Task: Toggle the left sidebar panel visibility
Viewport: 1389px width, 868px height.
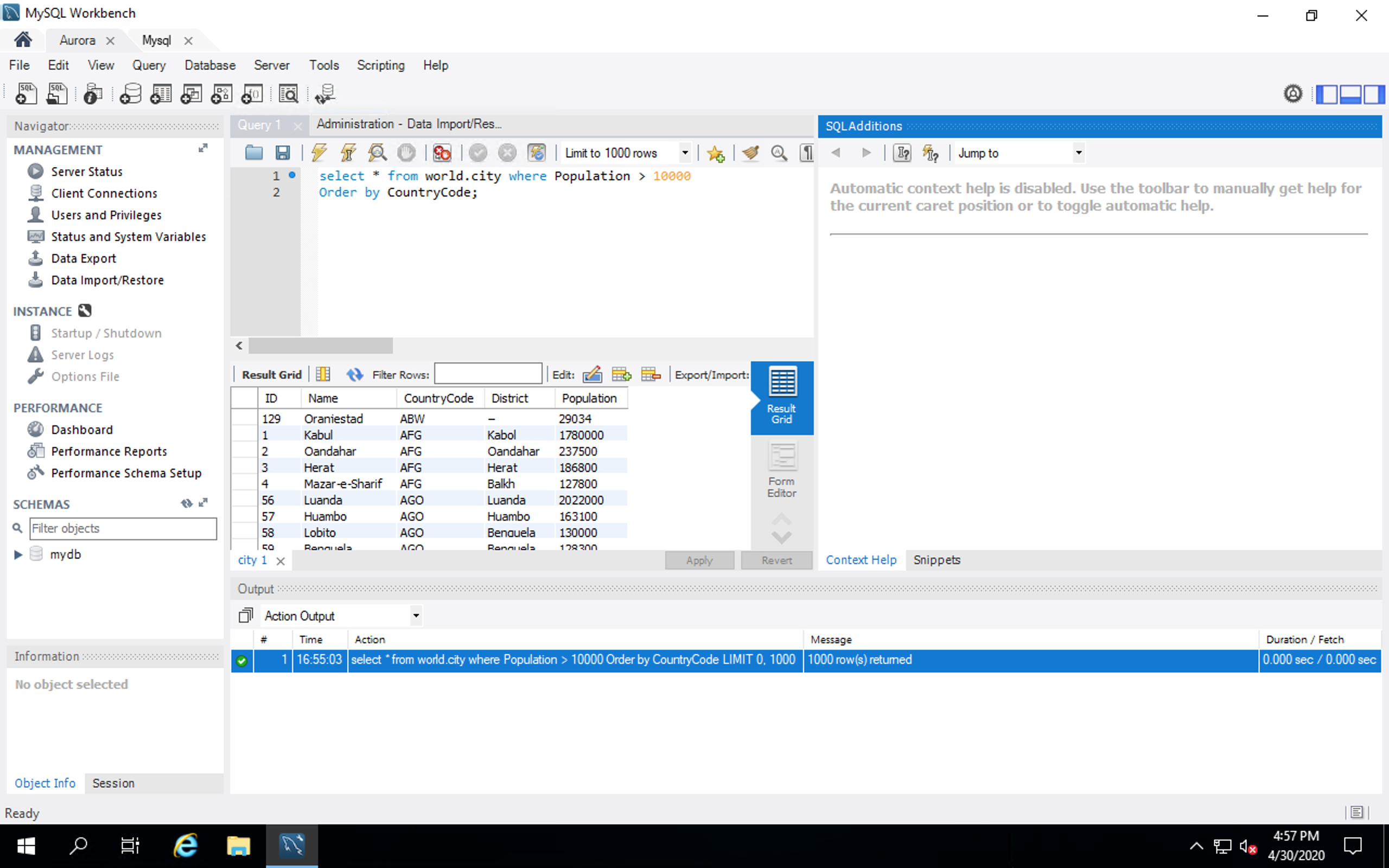Action: pos(1327,94)
